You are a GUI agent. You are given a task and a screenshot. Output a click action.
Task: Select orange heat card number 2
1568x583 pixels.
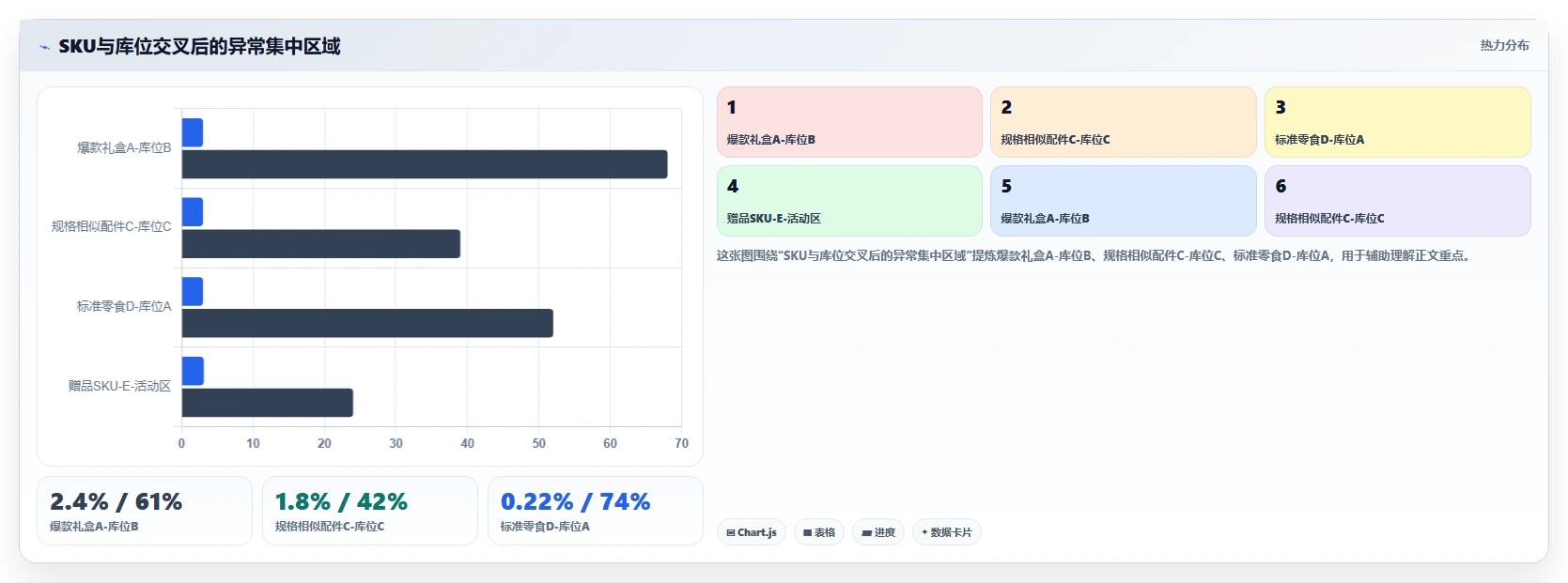(x=1124, y=122)
